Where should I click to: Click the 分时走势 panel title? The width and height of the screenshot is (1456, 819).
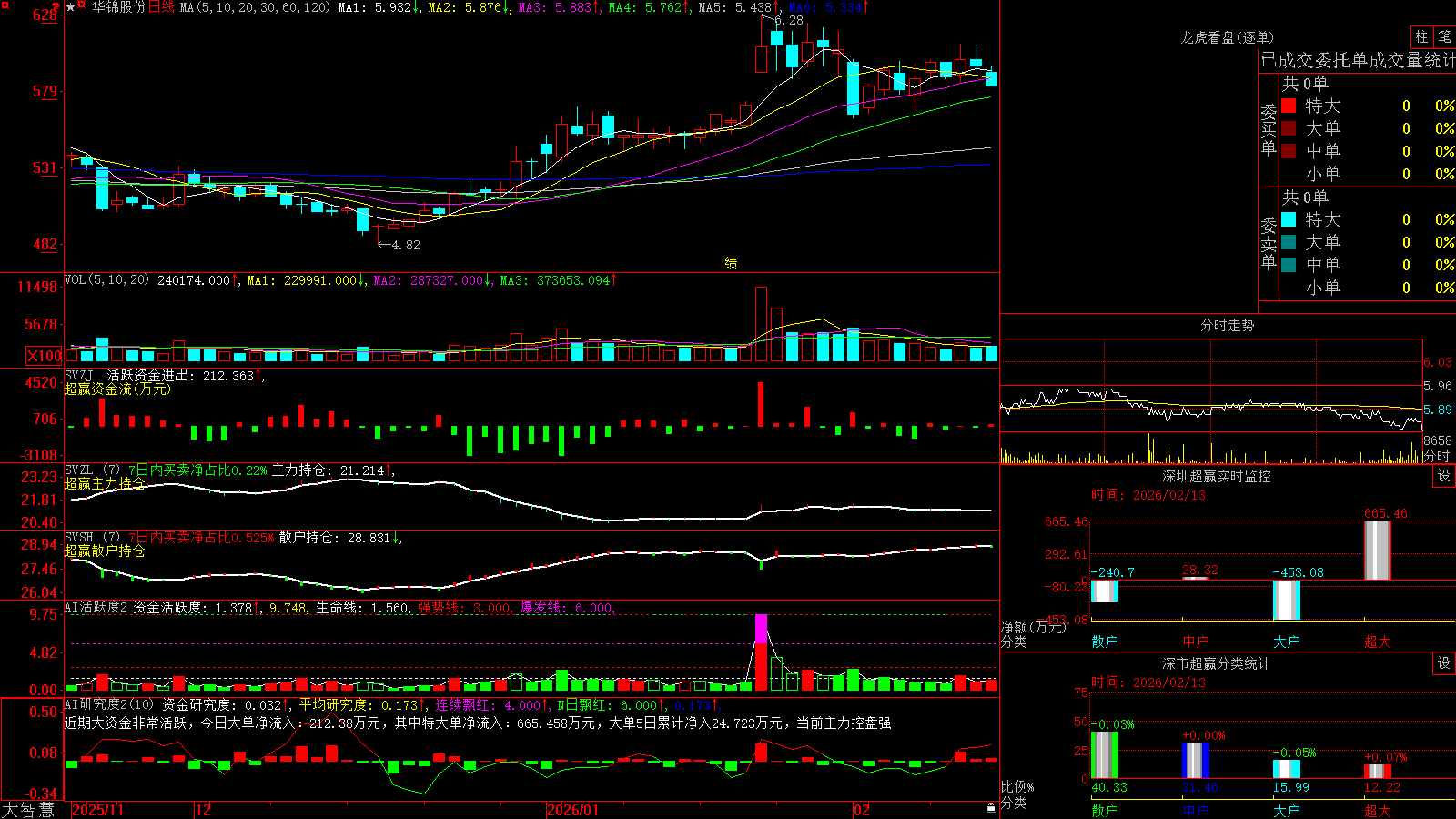1227,325
